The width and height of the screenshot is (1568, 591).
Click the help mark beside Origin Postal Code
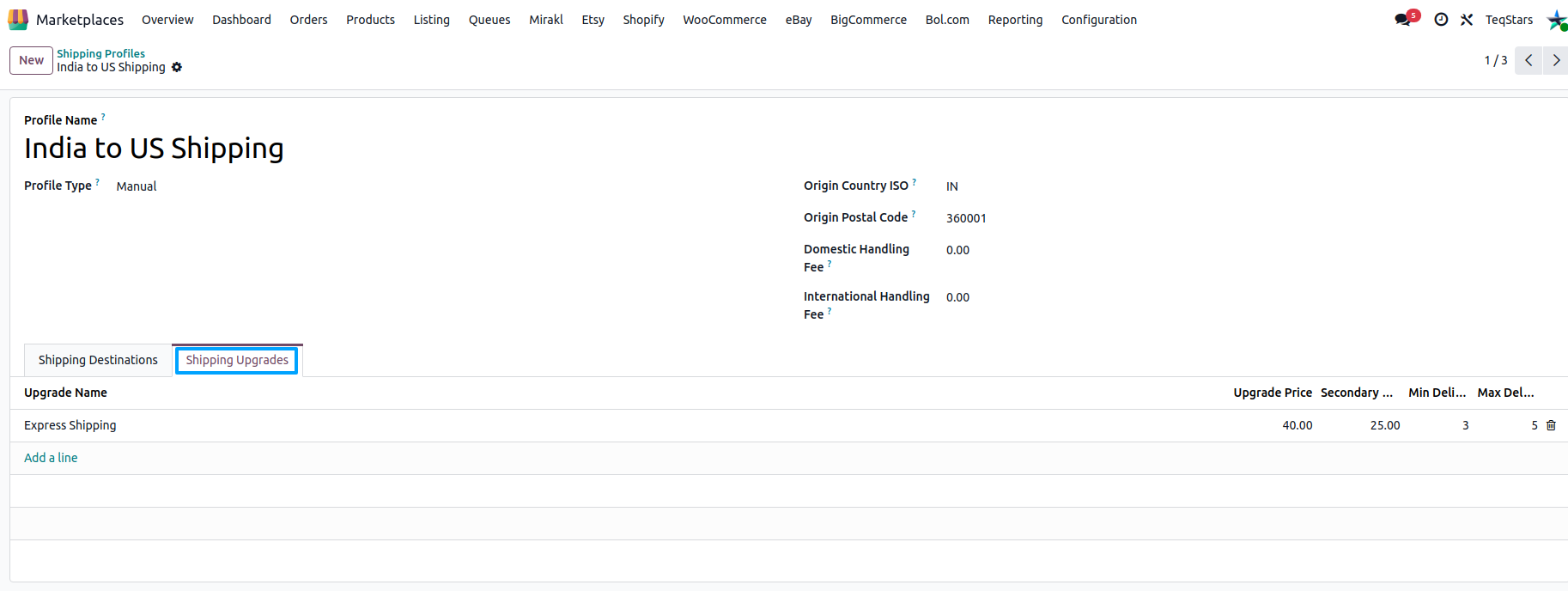point(913,213)
